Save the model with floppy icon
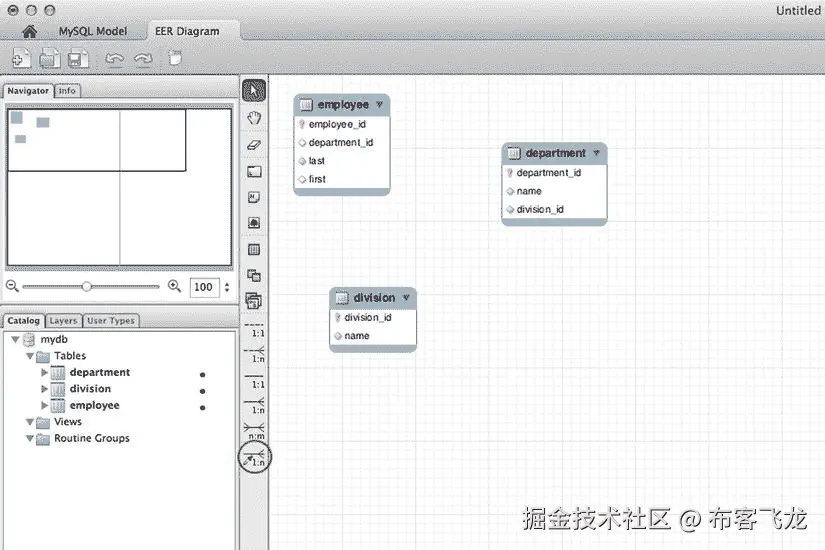This screenshot has width=825, height=550. click(x=78, y=58)
